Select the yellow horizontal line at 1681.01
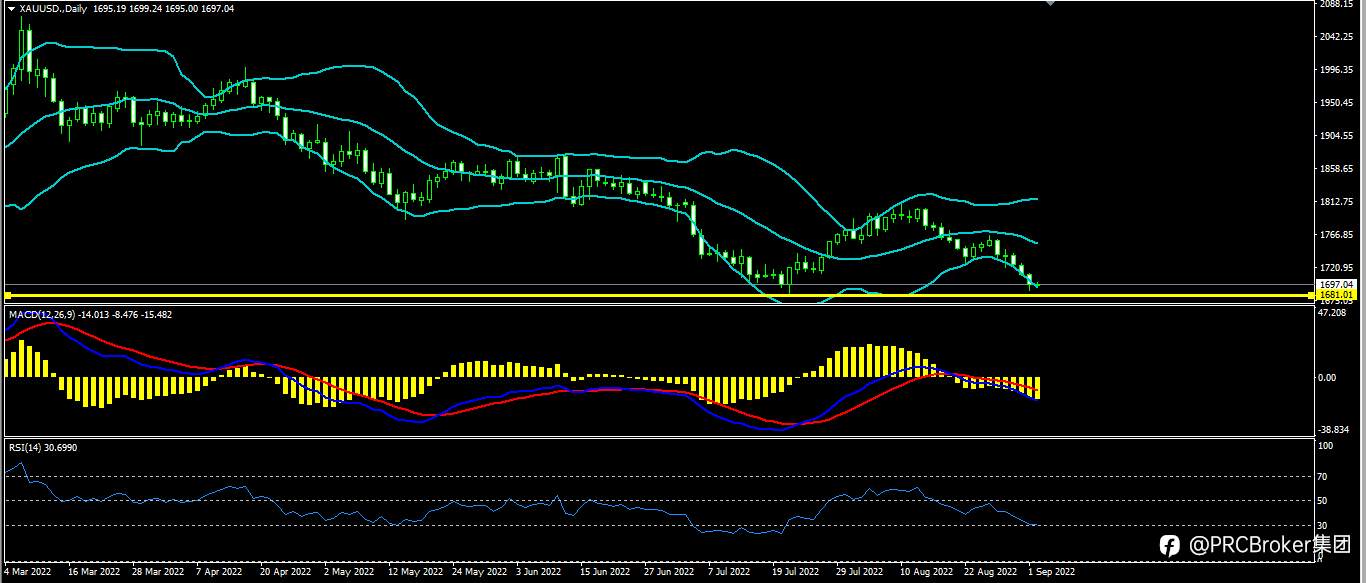 tap(658, 296)
